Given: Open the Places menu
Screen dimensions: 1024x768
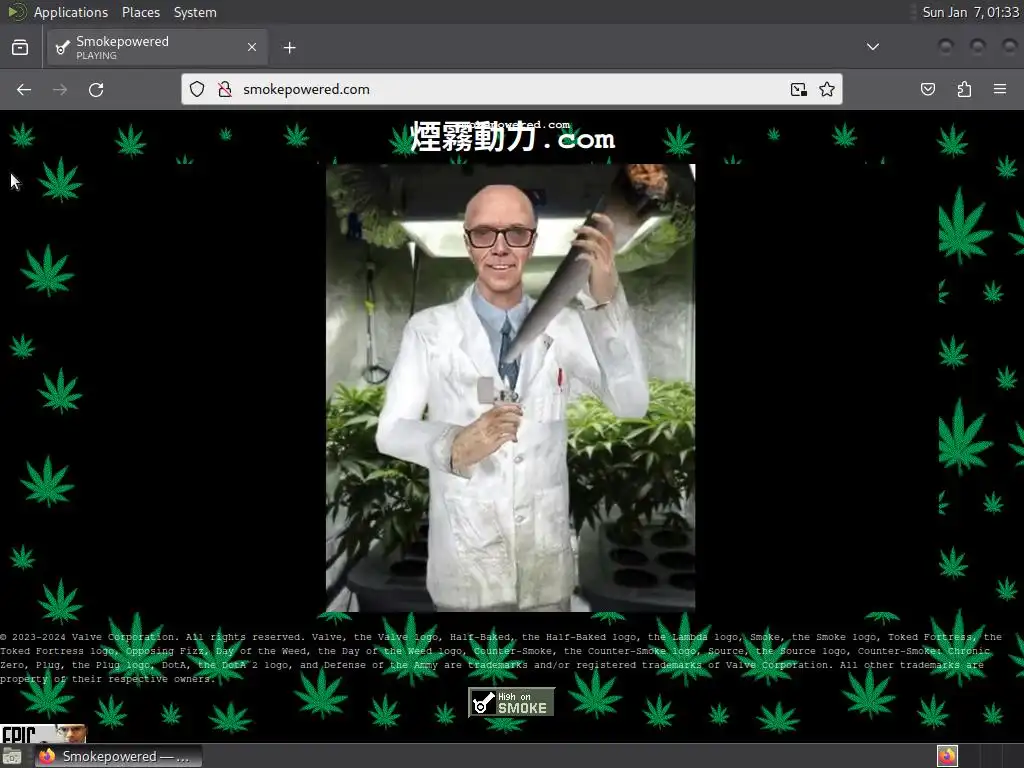Looking at the screenshot, I should (140, 12).
